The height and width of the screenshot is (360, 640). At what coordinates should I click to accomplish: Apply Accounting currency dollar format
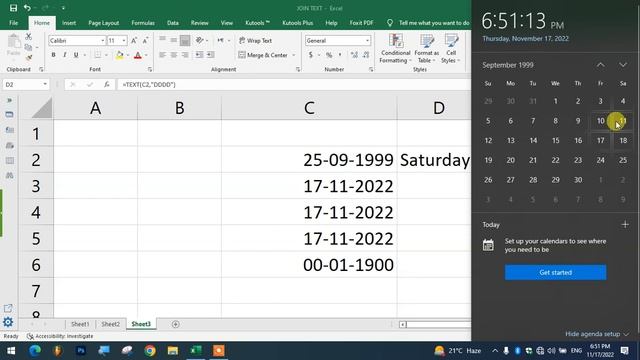[311, 55]
